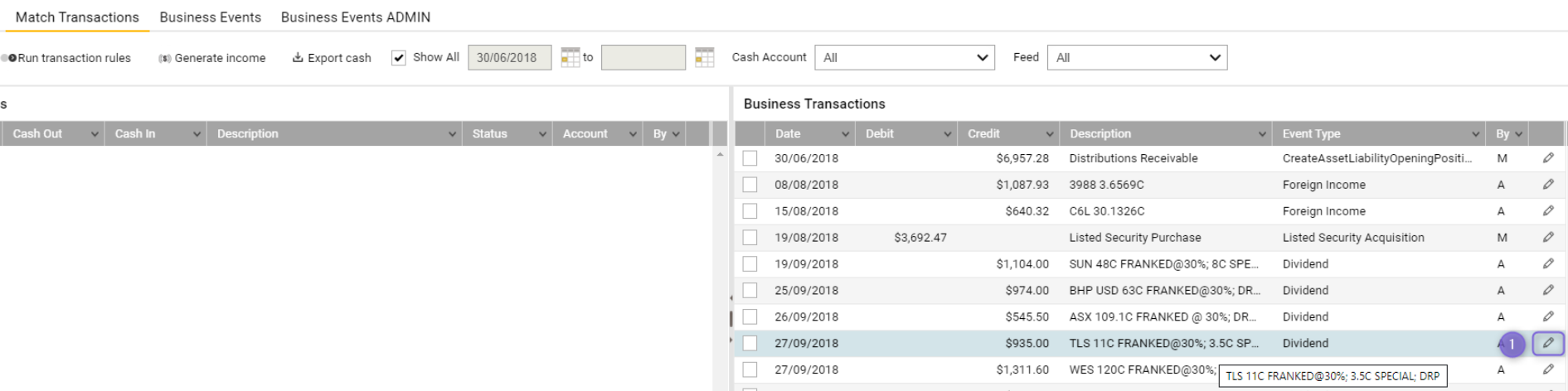
Task: Open left panel Description column filter arrow
Action: 452,134
